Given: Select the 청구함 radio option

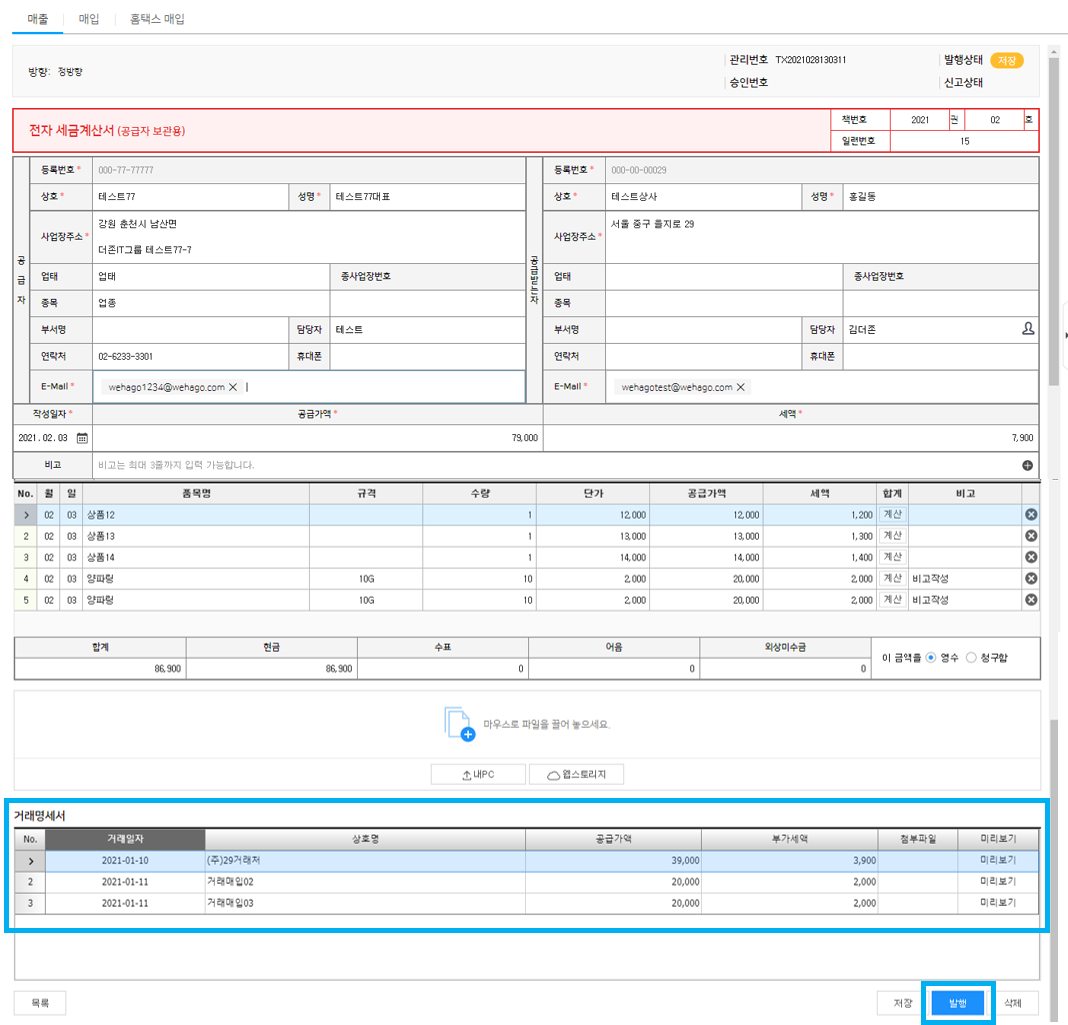Looking at the screenshot, I should pyautogui.click(x=971, y=657).
